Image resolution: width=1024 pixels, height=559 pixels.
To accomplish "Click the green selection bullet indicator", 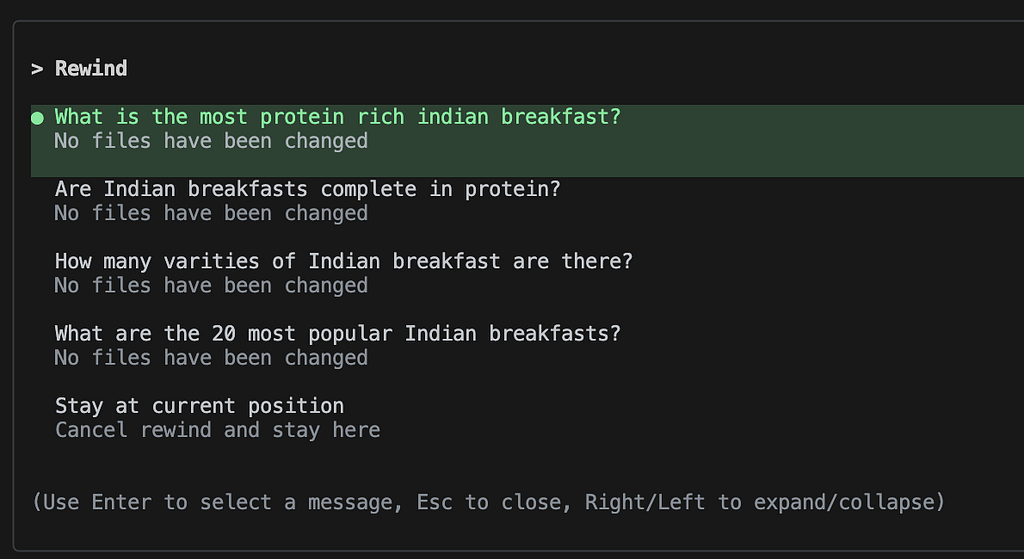I will click(x=37, y=118).
